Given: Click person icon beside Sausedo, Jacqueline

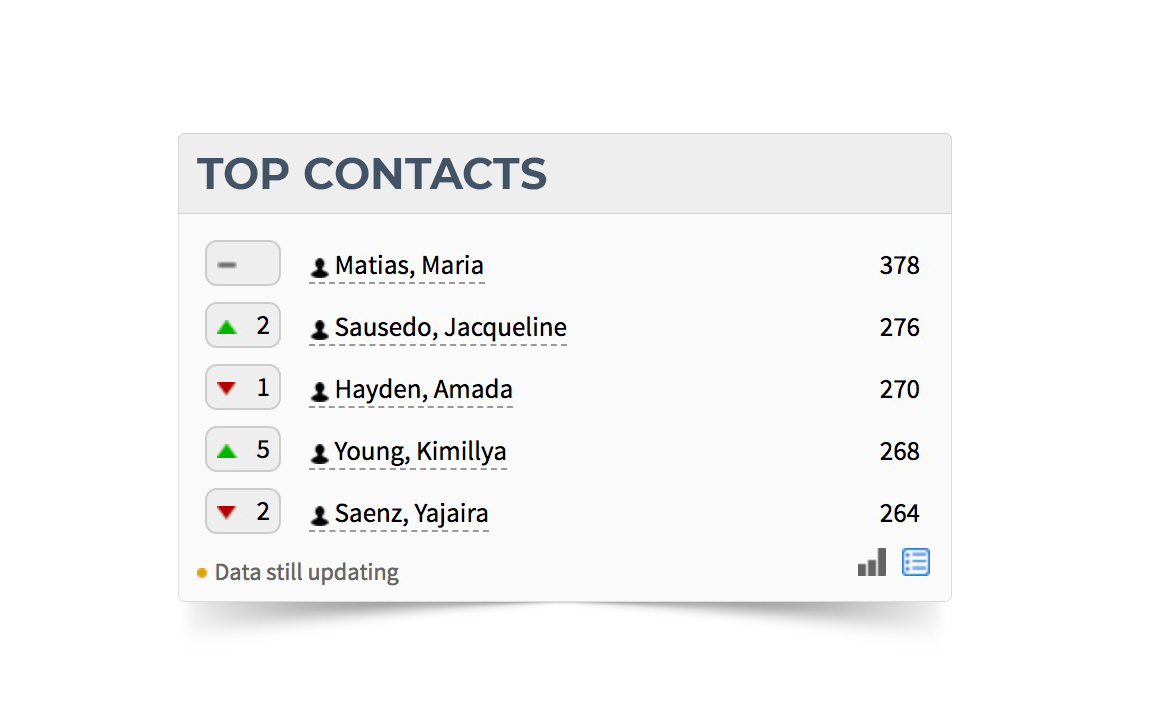Looking at the screenshot, I should point(319,329).
